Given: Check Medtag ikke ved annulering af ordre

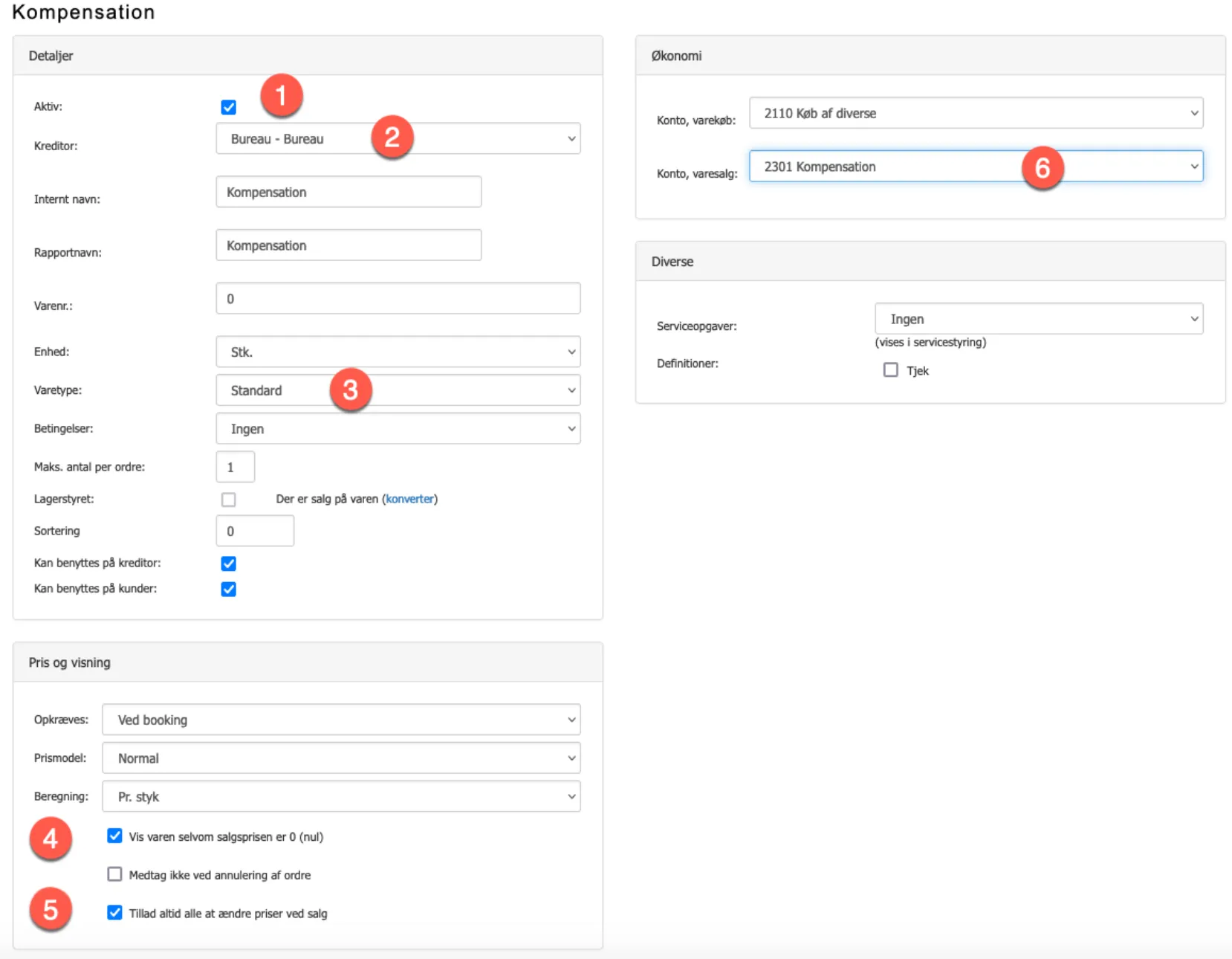Looking at the screenshot, I should coord(114,874).
